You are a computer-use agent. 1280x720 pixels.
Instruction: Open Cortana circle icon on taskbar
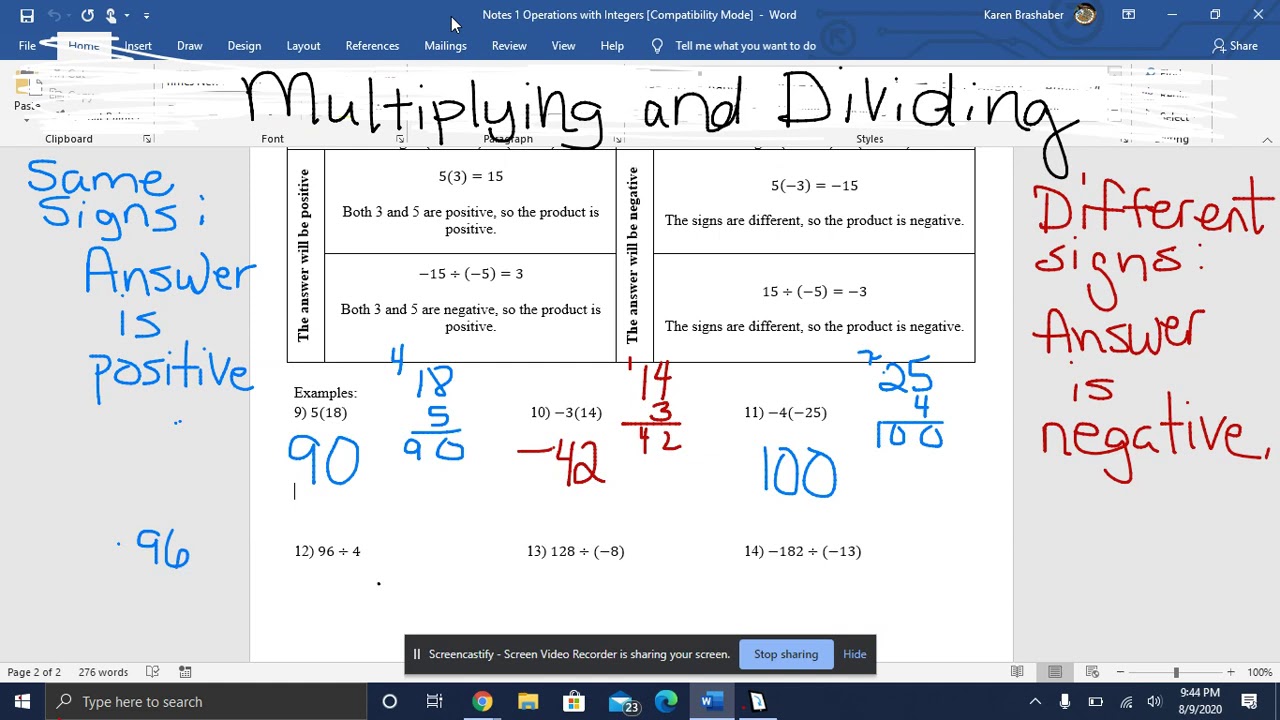[390, 702]
